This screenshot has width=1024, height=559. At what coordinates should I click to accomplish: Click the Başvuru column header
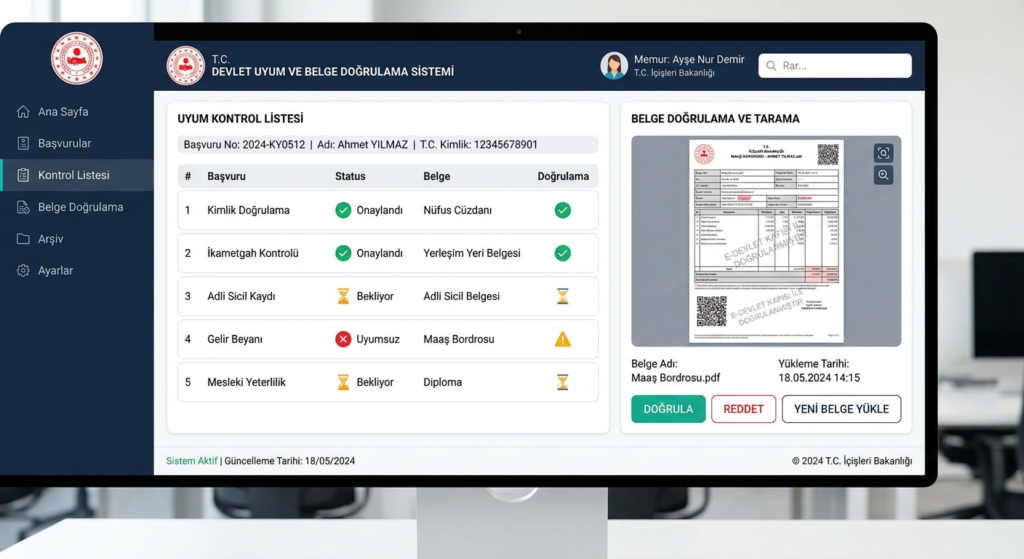click(226, 176)
